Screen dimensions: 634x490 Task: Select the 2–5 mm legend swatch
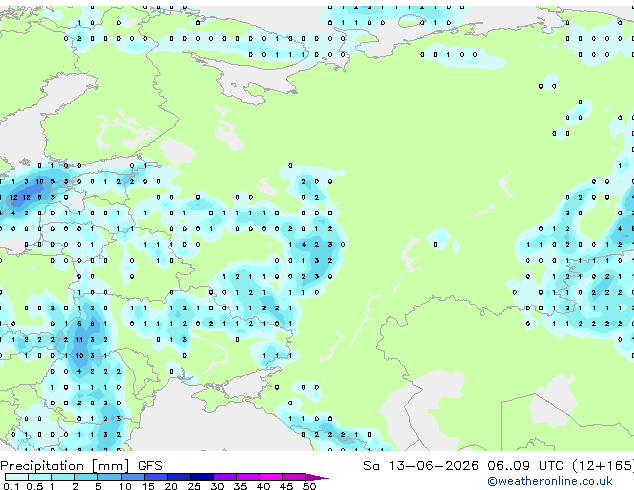86,477
